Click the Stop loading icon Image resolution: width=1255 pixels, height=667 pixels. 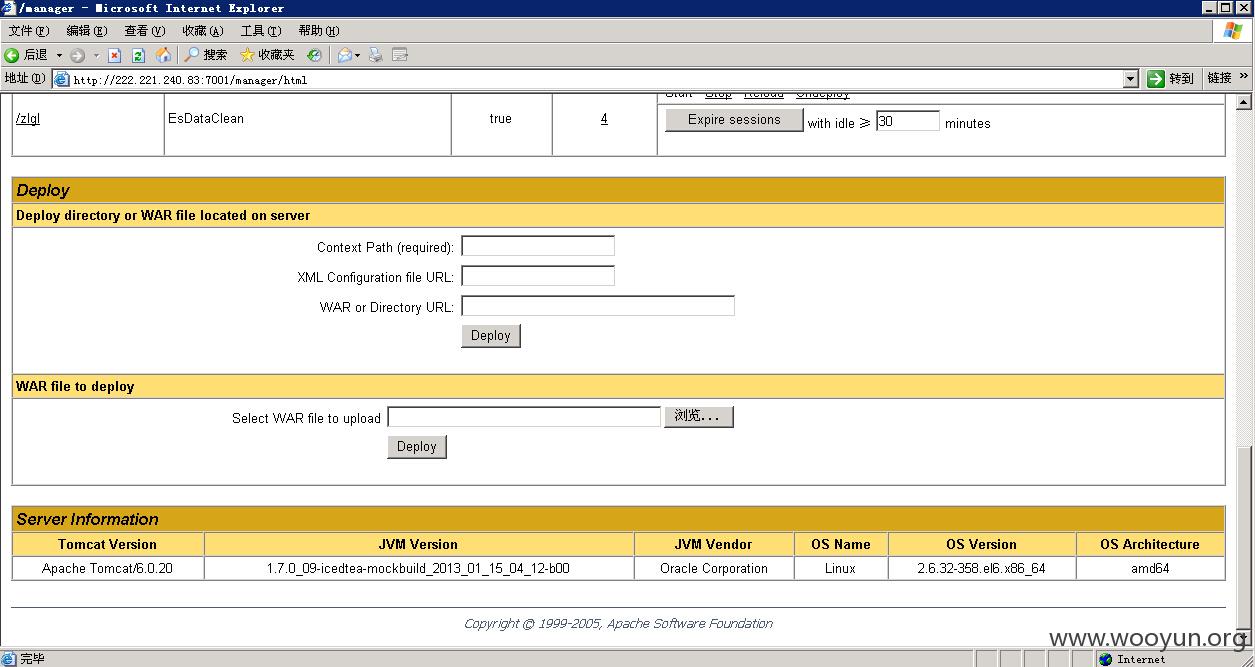pos(115,55)
